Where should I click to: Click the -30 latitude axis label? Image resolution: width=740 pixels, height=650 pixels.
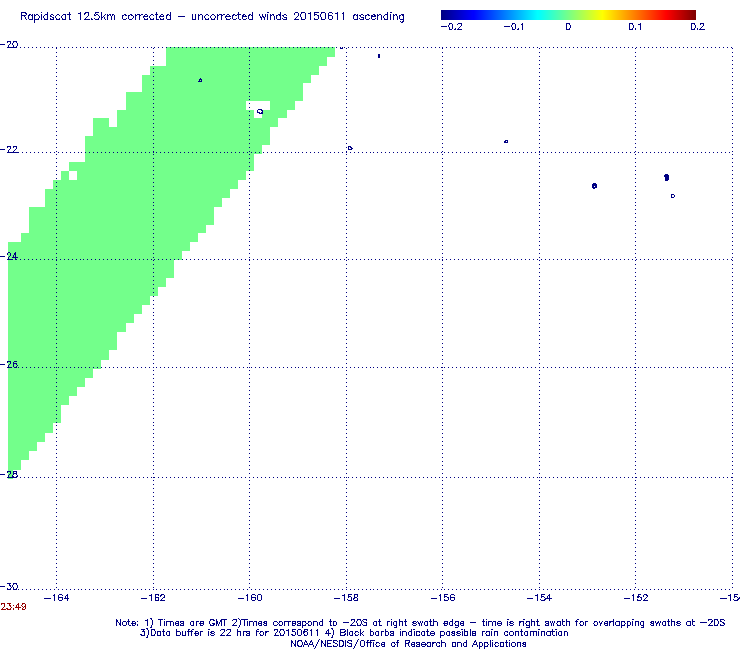(x=9, y=587)
